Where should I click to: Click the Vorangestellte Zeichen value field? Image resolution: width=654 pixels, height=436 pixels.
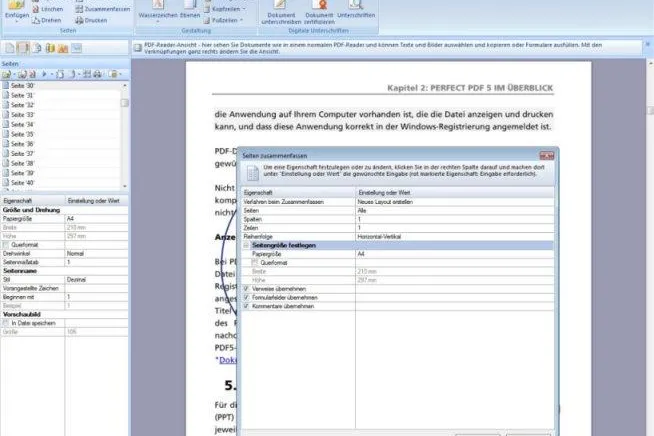pos(96,288)
